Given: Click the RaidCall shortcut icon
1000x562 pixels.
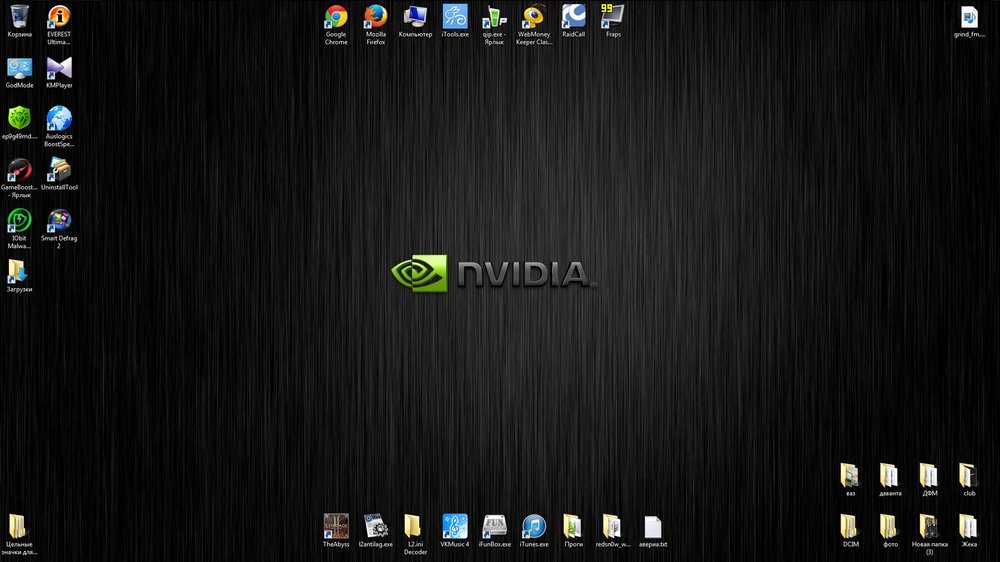Looking at the screenshot, I should tap(573, 17).
